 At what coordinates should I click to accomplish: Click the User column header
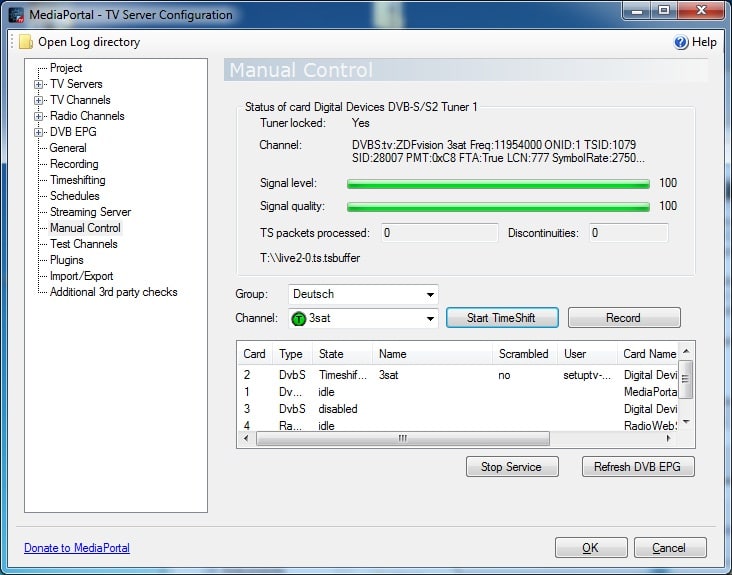(x=587, y=354)
